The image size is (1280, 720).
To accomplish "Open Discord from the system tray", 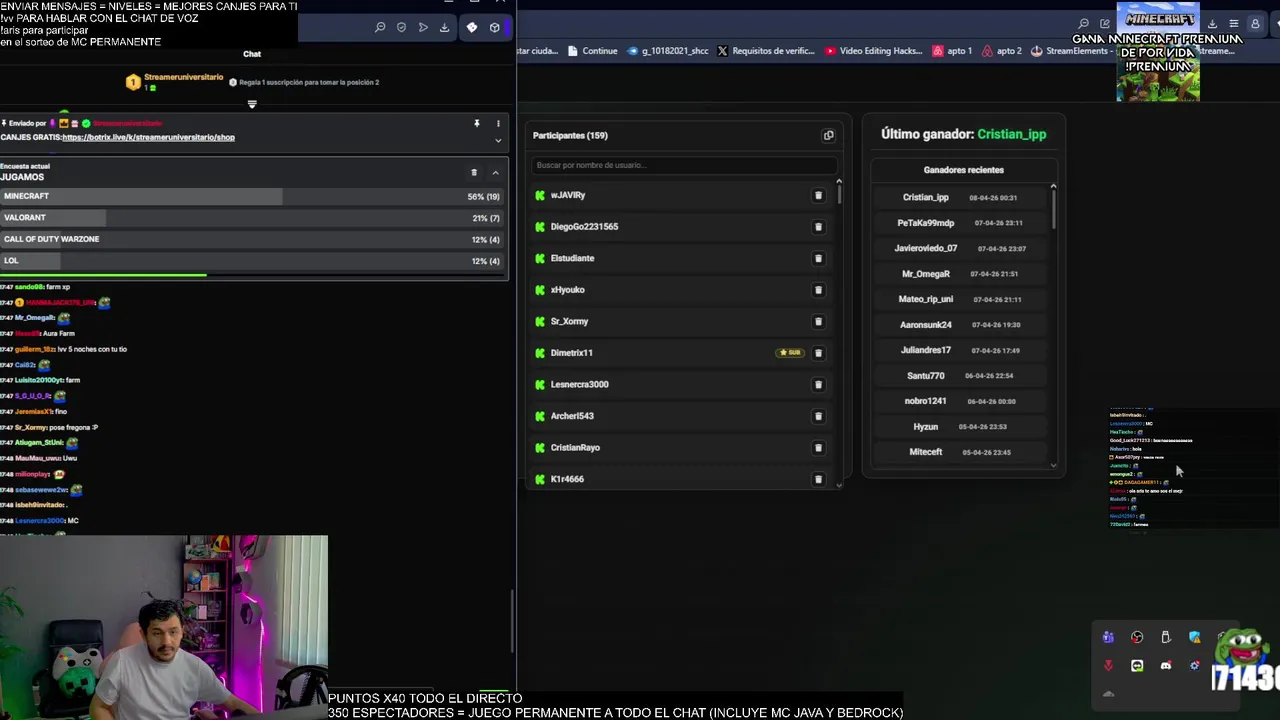I will [1166, 665].
